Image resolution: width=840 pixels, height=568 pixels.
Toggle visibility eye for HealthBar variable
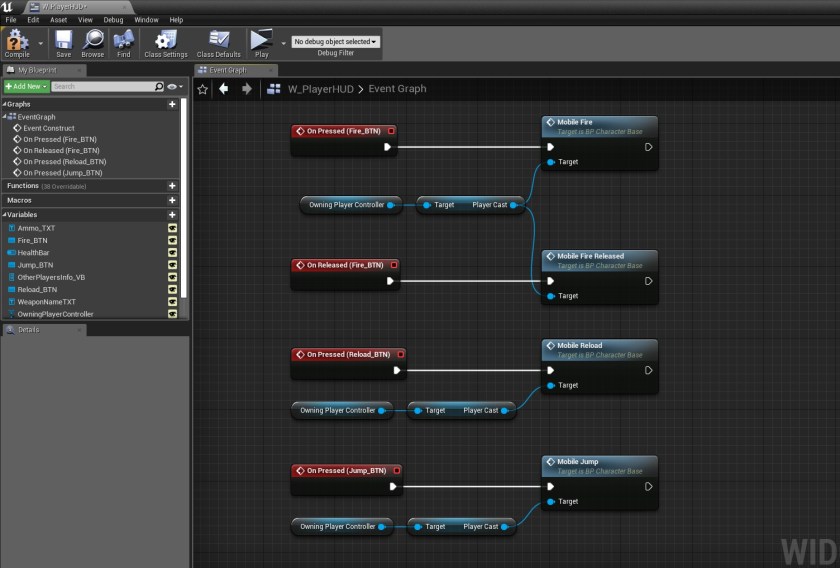click(x=172, y=253)
